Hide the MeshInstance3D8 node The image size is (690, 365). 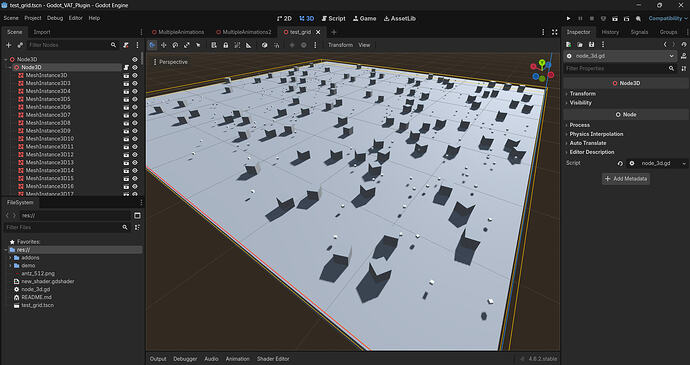click(135, 123)
